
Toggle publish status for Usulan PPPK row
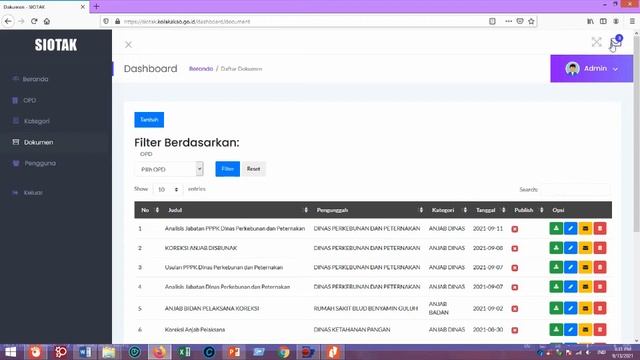tap(515, 268)
